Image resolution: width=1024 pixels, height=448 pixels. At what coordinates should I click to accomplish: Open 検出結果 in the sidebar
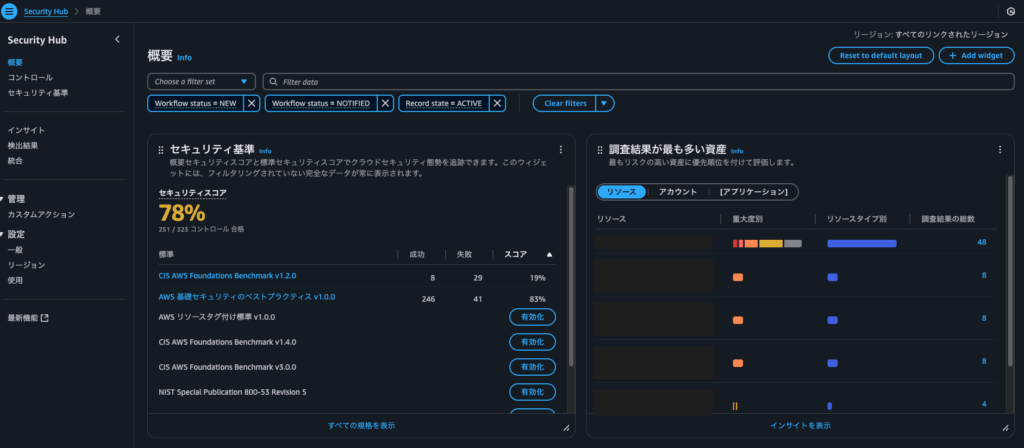[x=23, y=145]
